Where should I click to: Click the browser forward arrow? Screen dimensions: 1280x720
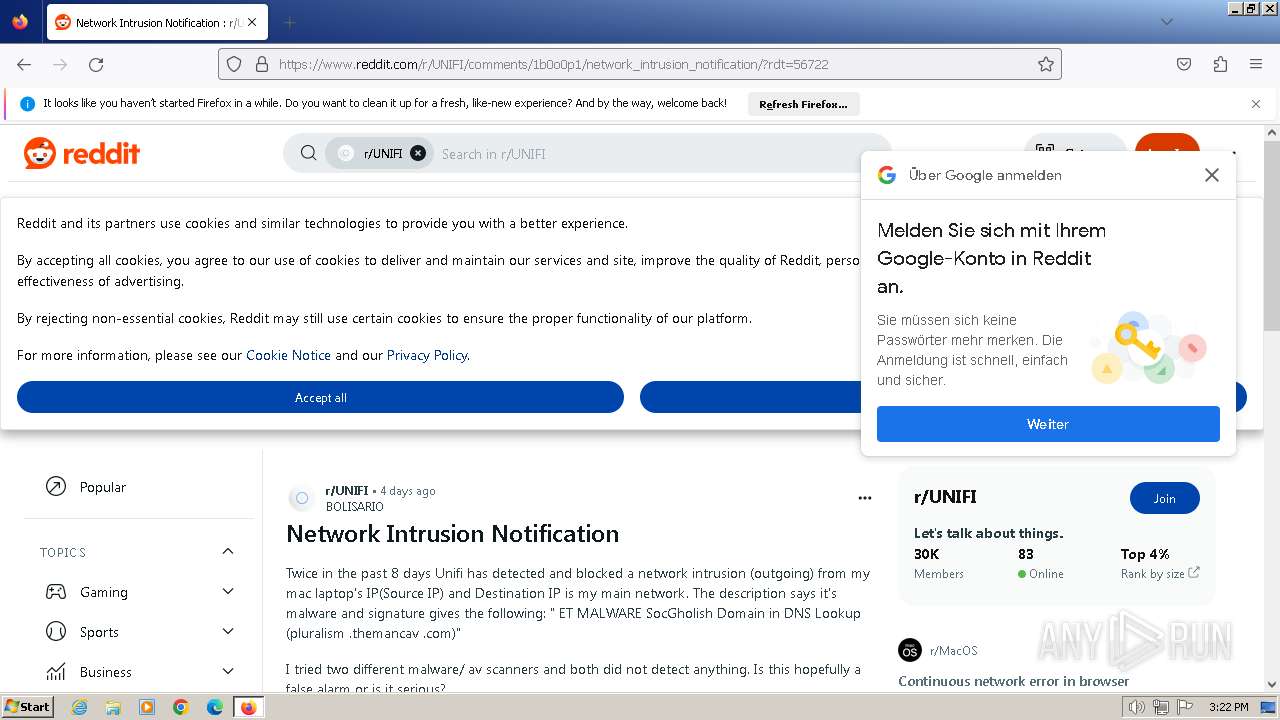(60, 64)
